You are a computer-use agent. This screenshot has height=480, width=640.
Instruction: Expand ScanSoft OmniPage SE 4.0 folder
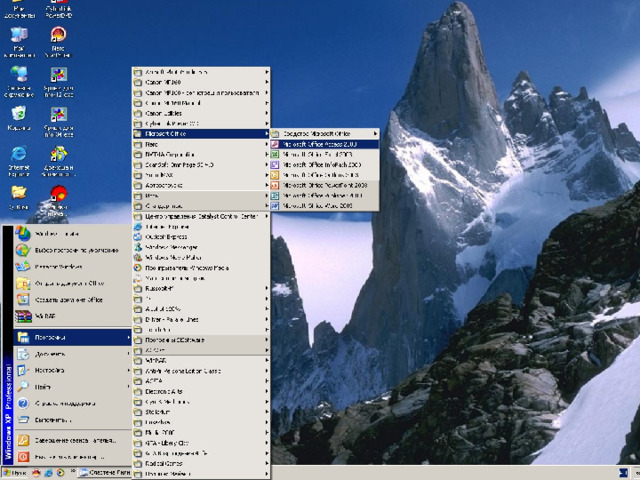(201, 164)
